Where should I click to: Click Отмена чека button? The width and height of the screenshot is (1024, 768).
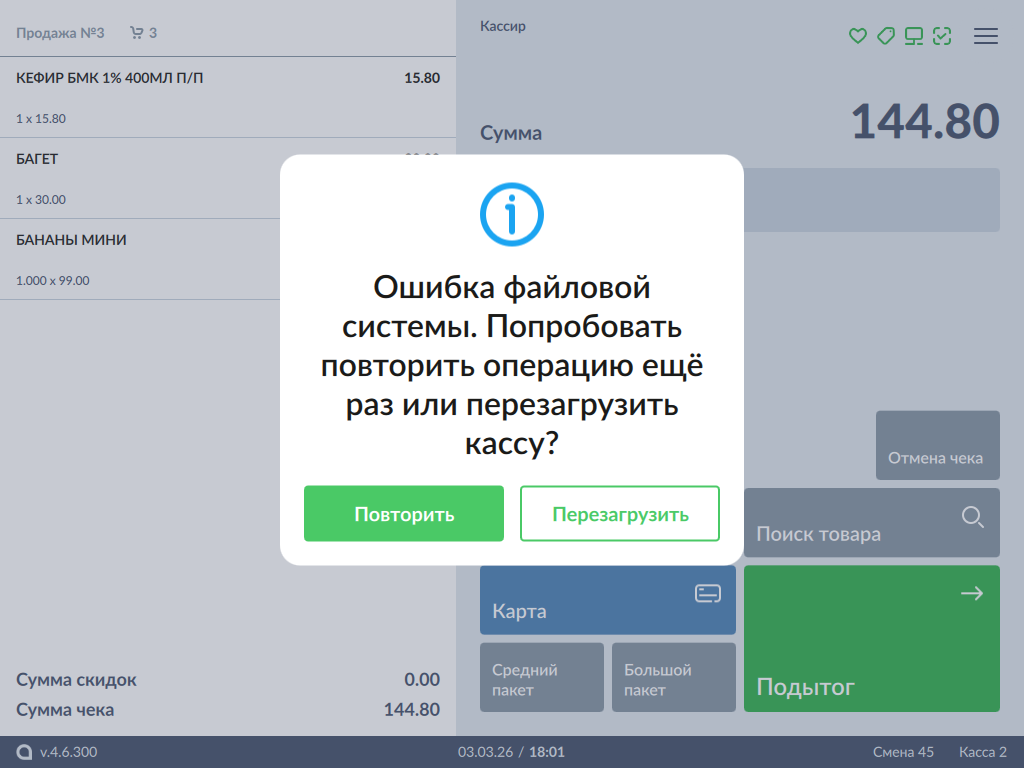pyautogui.click(x=937, y=446)
